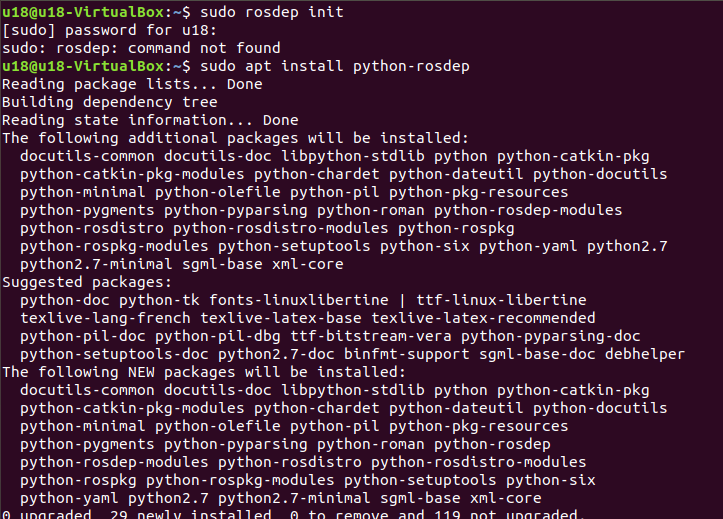Click 'python-yaml' in the NEW packages list

(x=69, y=498)
